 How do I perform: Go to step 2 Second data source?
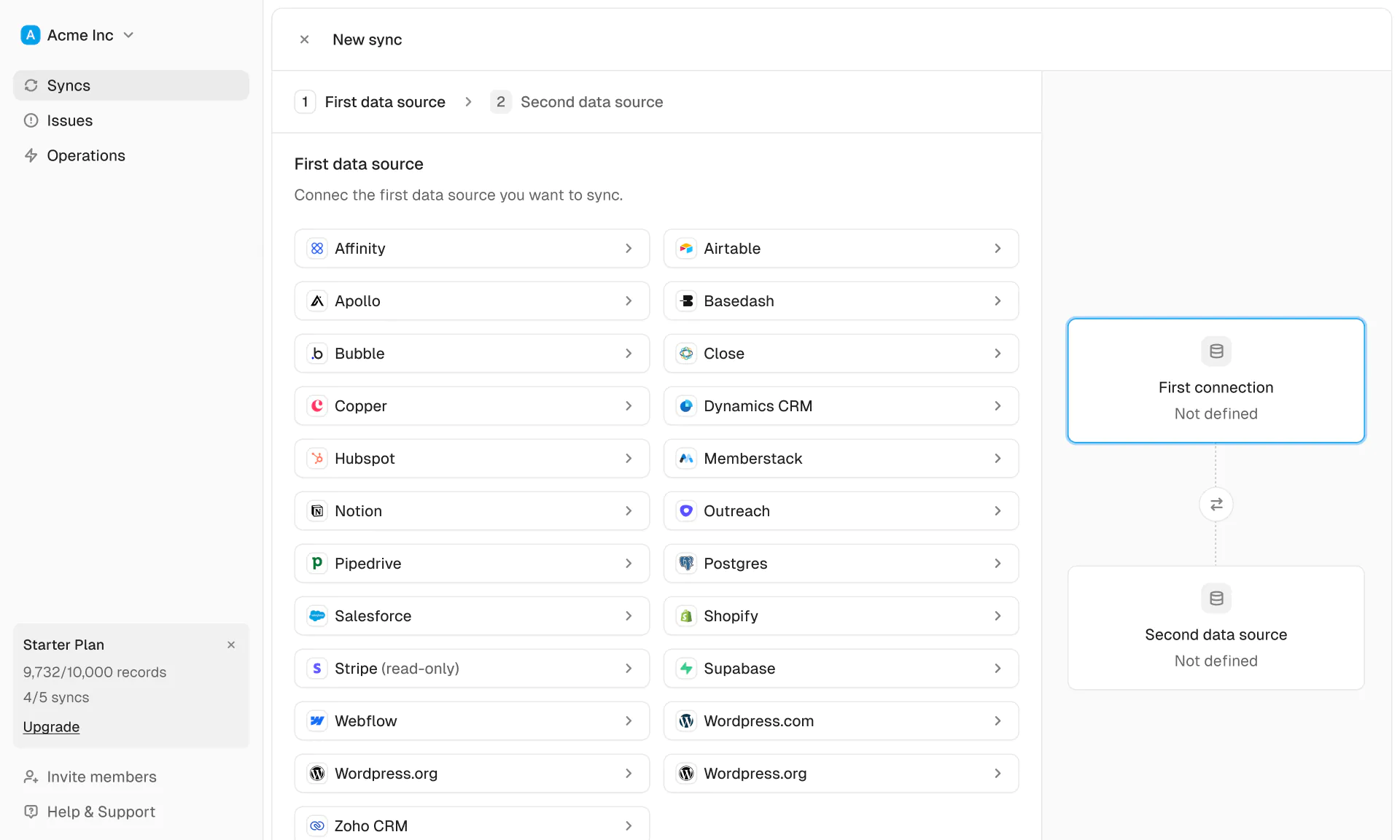coord(577,102)
